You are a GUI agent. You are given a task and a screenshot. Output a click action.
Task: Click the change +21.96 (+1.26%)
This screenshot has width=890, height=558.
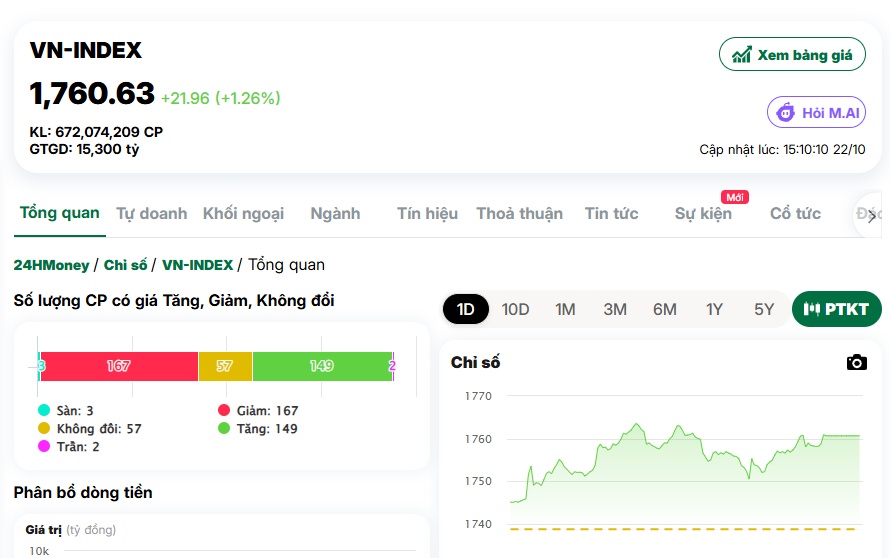(221, 98)
